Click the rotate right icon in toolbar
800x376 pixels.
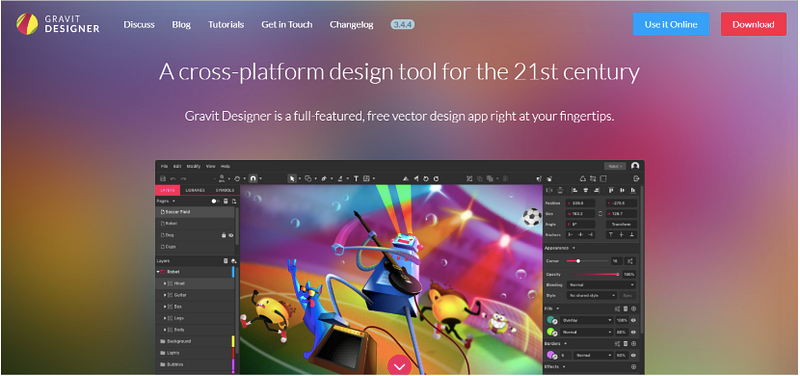436,179
